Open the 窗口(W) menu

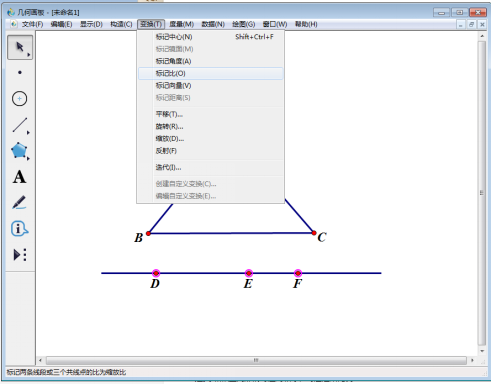coord(275,24)
